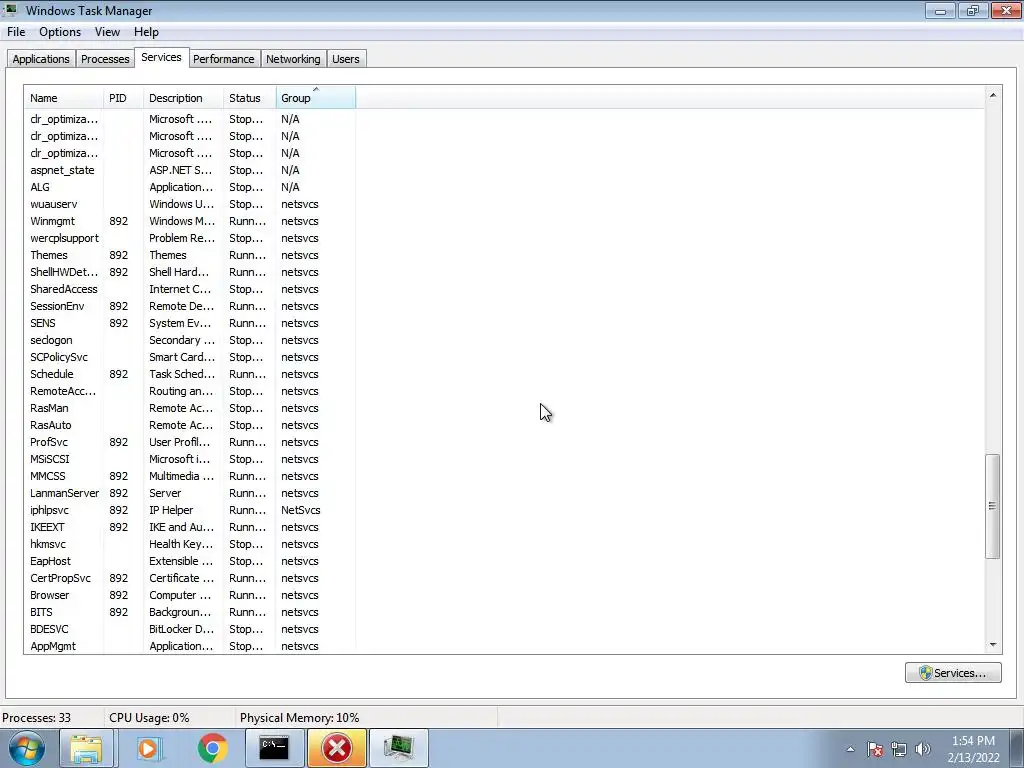Screen dimensions: 1024x768
Task: Select the wuauserv service row
Action: tap(189, 204)
